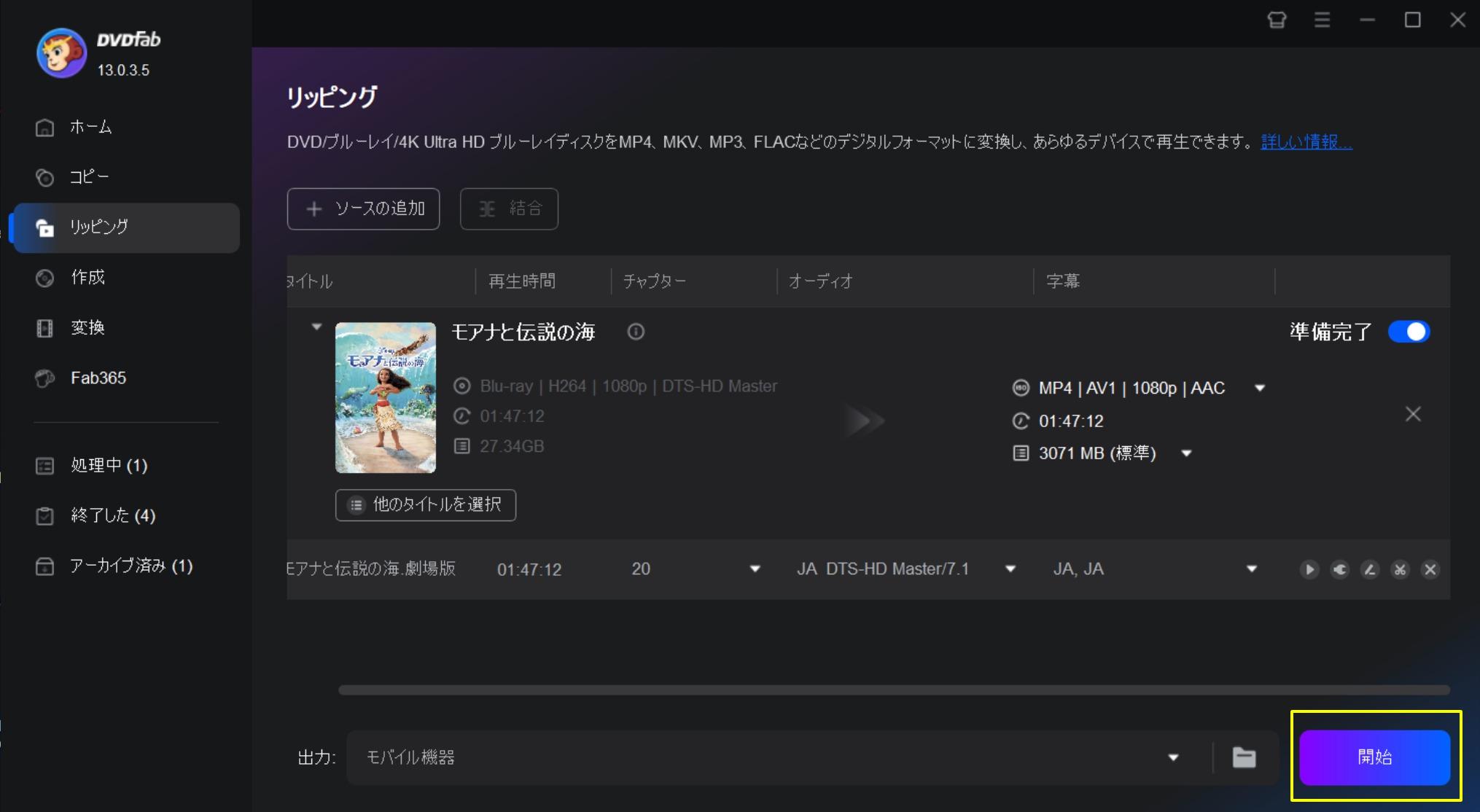Screen dimensions: 1480x812
Task: Click version number 13.0.3.5
Action: tap(123, 71)
